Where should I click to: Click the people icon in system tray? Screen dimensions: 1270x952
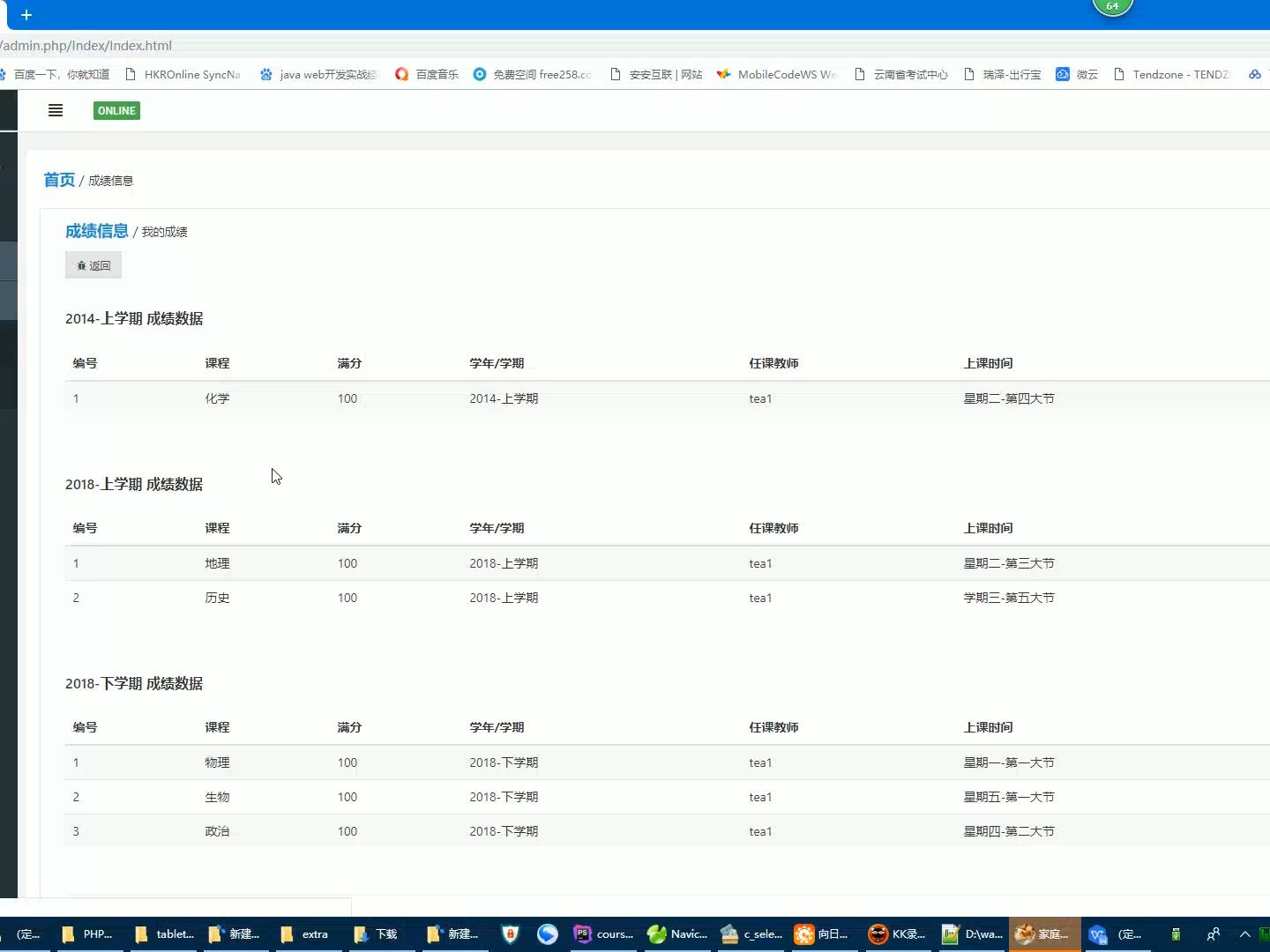click(1214, 934)
